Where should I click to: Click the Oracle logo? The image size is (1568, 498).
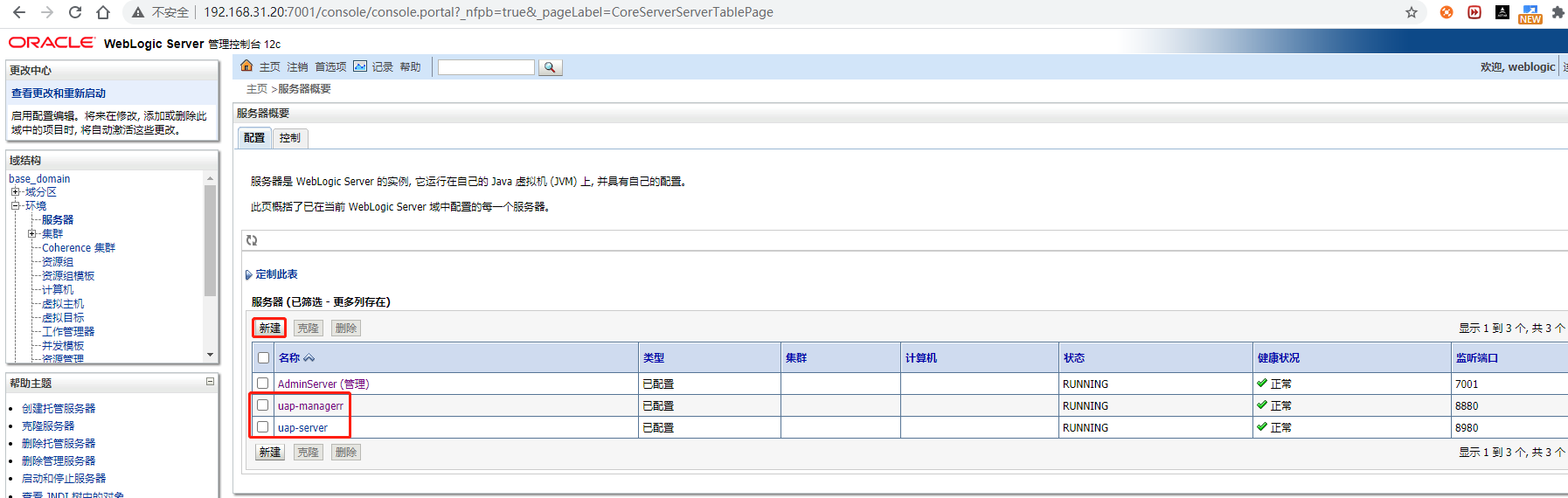click(52, 42)
